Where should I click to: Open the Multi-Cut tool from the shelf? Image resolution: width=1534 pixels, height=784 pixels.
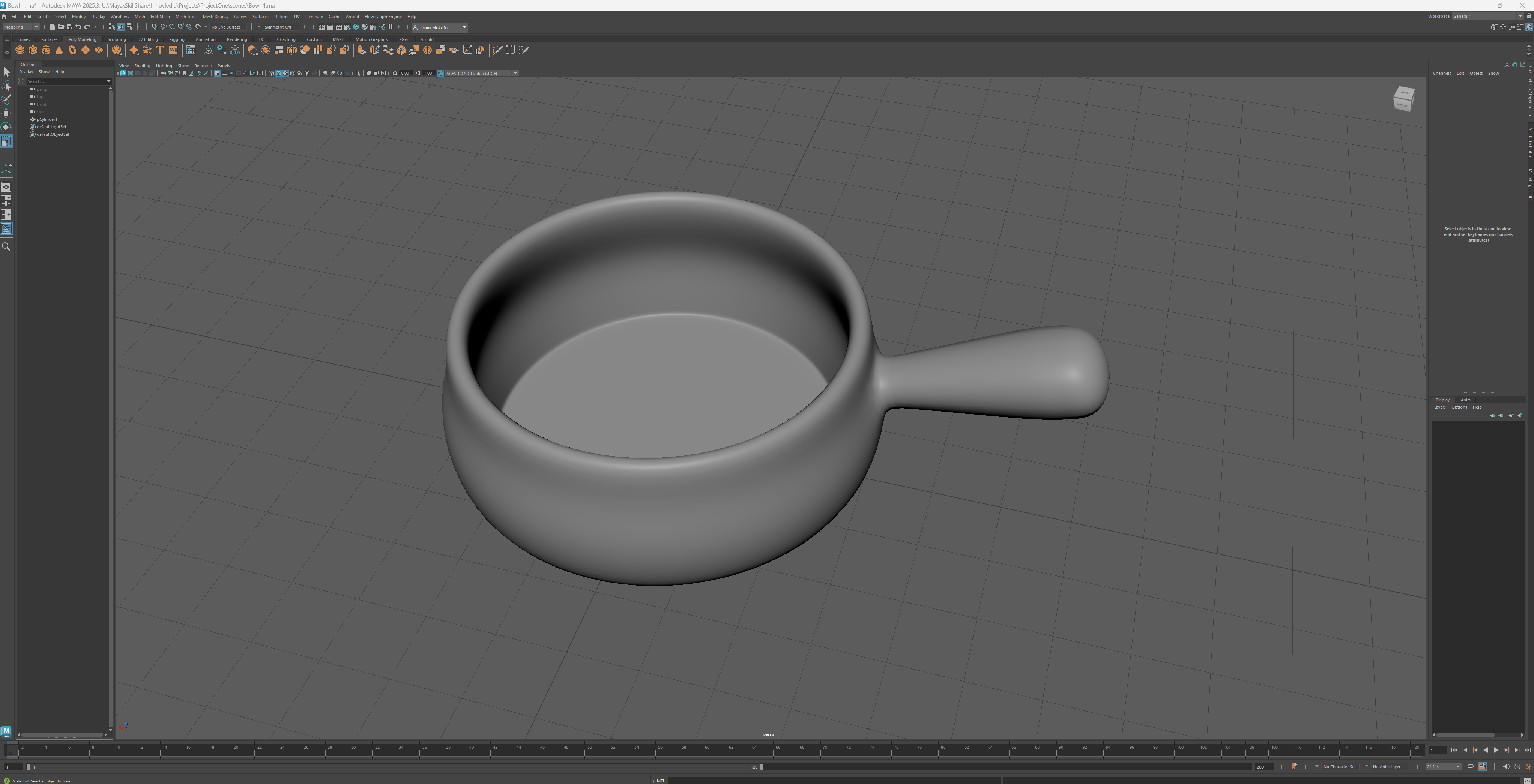click(x=497, y=50)
